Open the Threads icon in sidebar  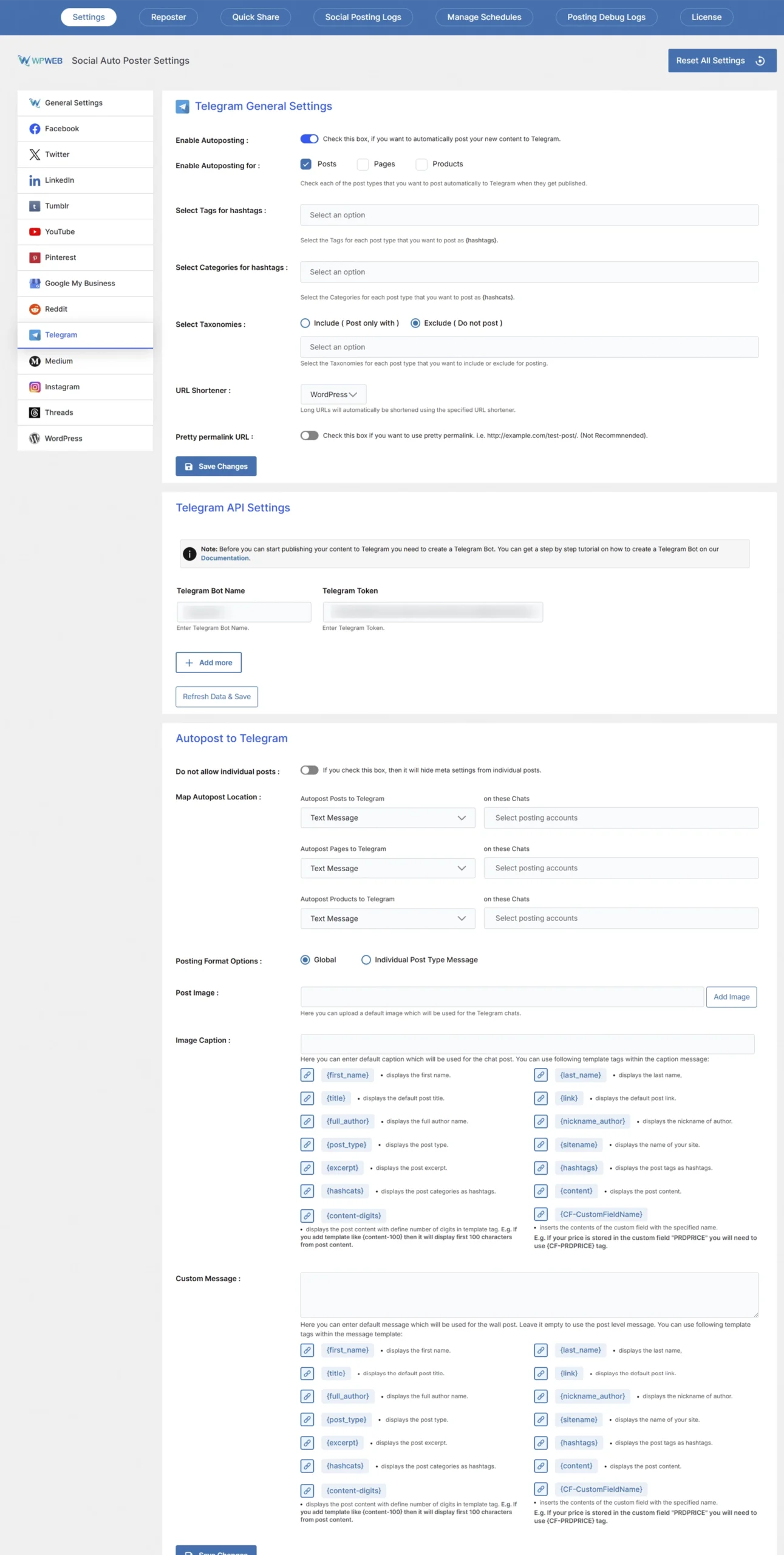[35, 412]
